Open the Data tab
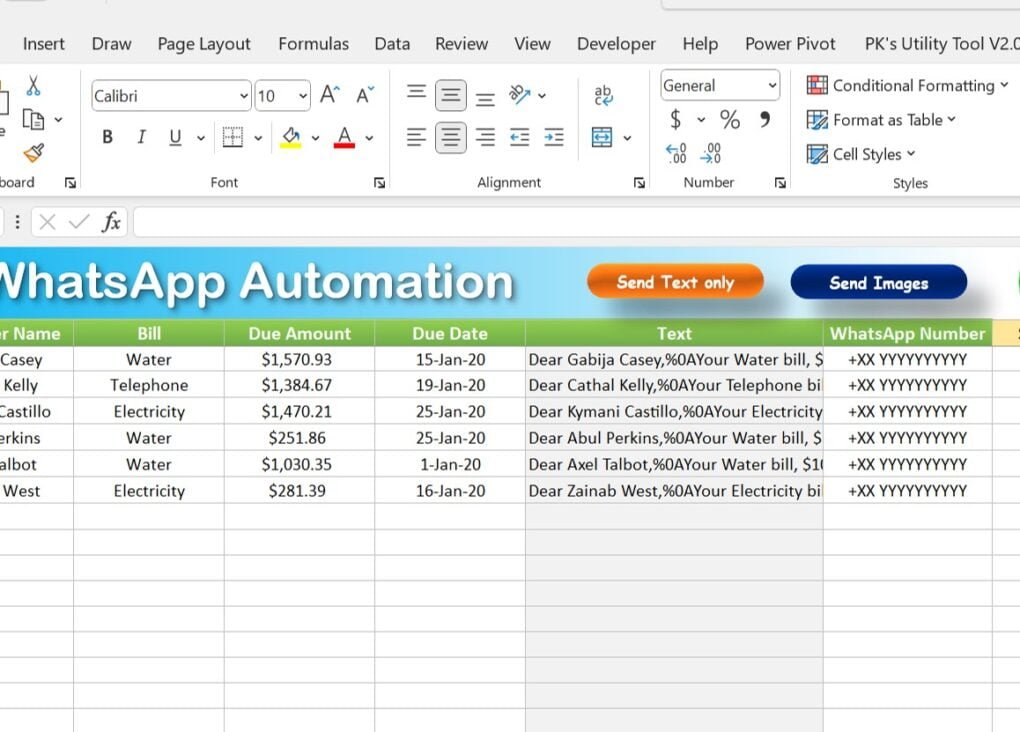Image resolution: width=1020 pixels, height=732 pixels. [392, 44]
